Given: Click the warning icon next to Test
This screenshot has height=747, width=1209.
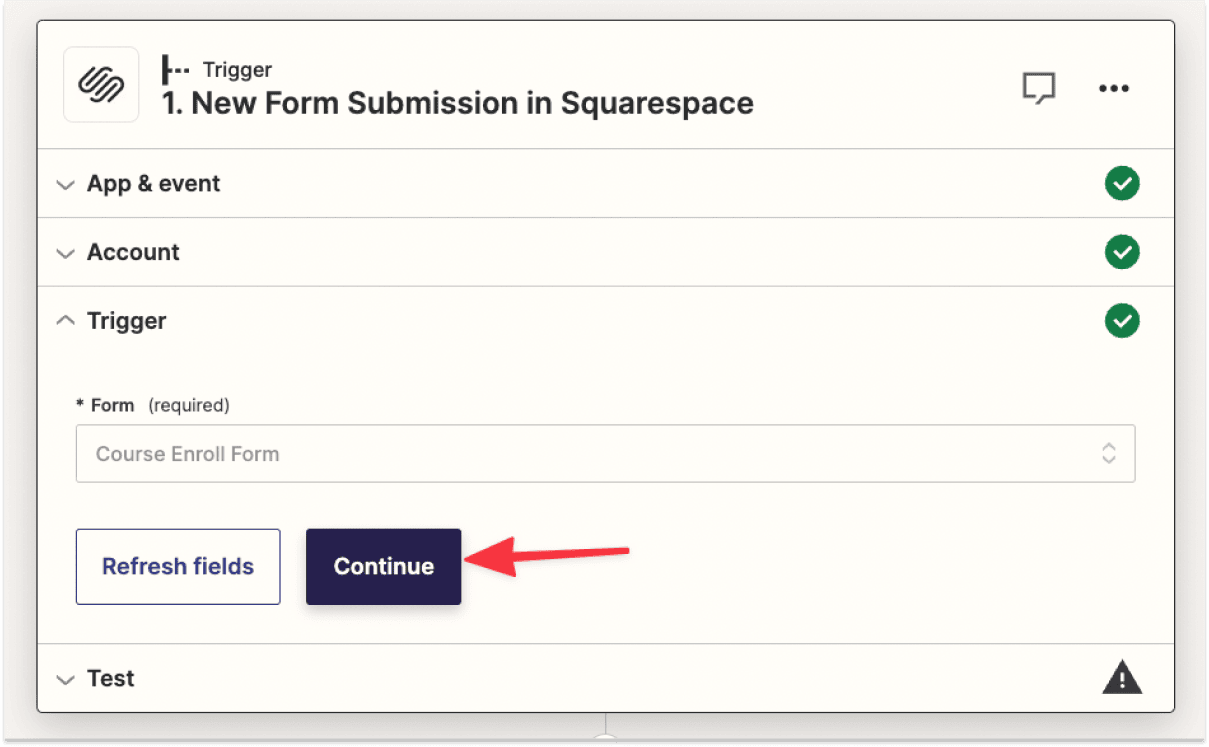Looking at the screenshot, I should 1122,678.
